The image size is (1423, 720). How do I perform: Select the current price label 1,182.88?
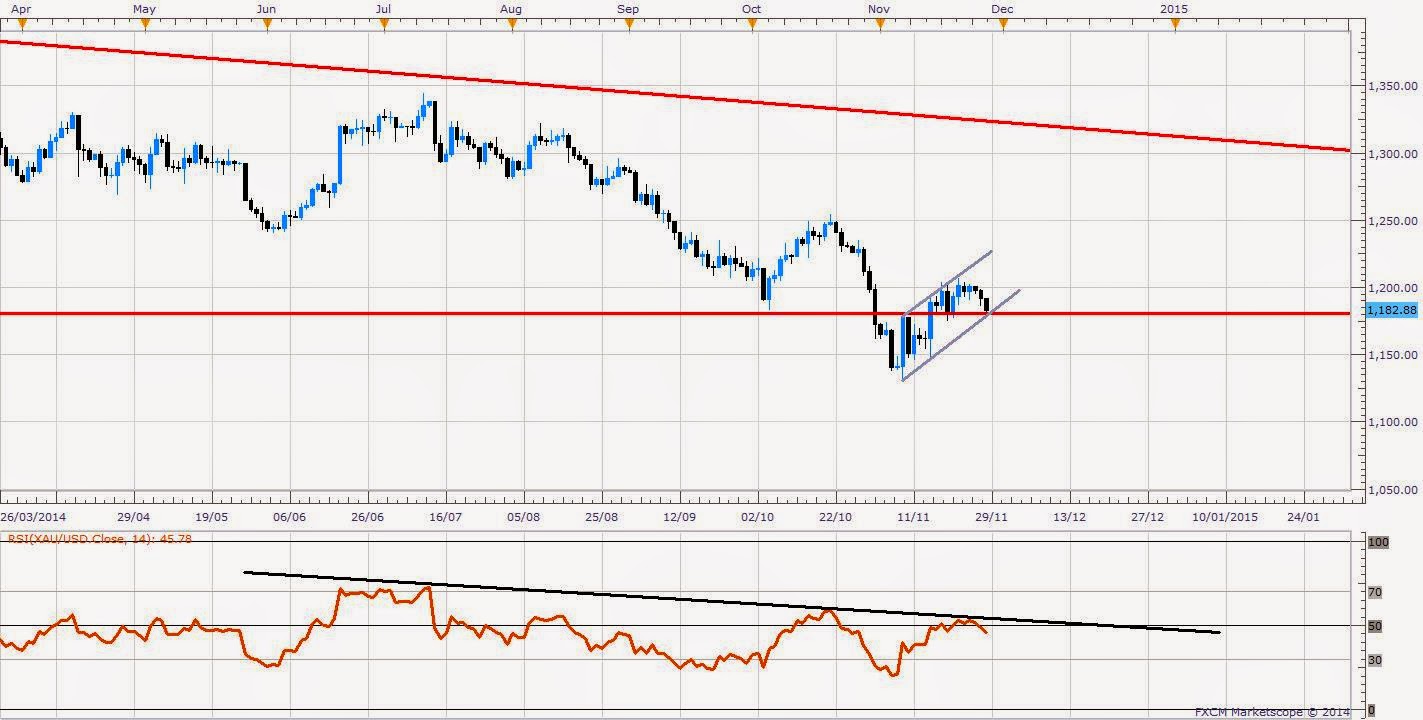[1392, 311]
